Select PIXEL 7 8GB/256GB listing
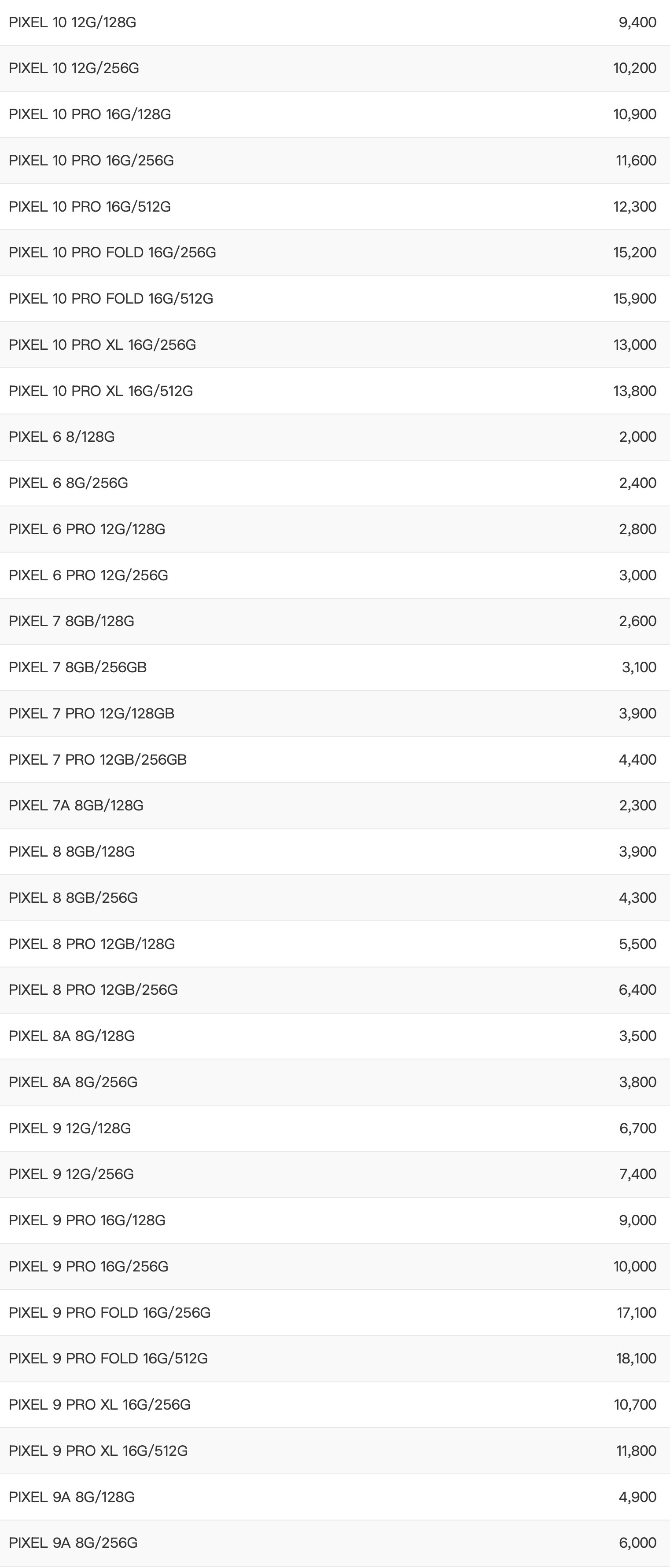This screenshot has width=670, height=1568. click(77, 667)
